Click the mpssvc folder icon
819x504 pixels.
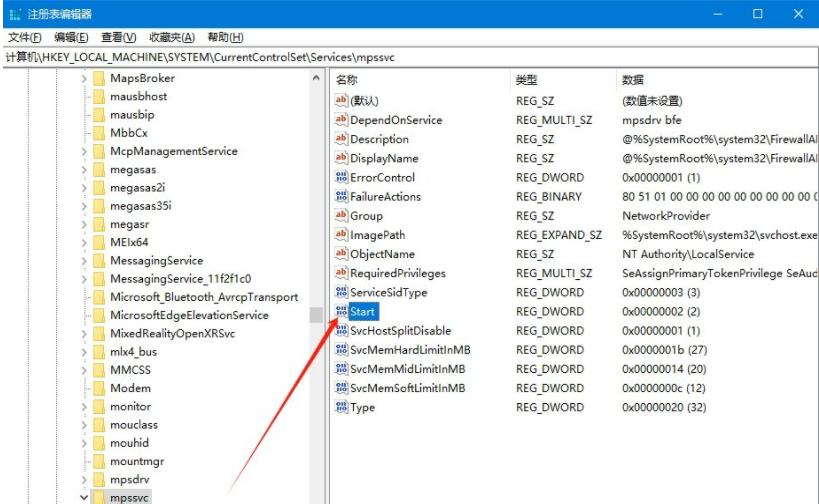99,497
